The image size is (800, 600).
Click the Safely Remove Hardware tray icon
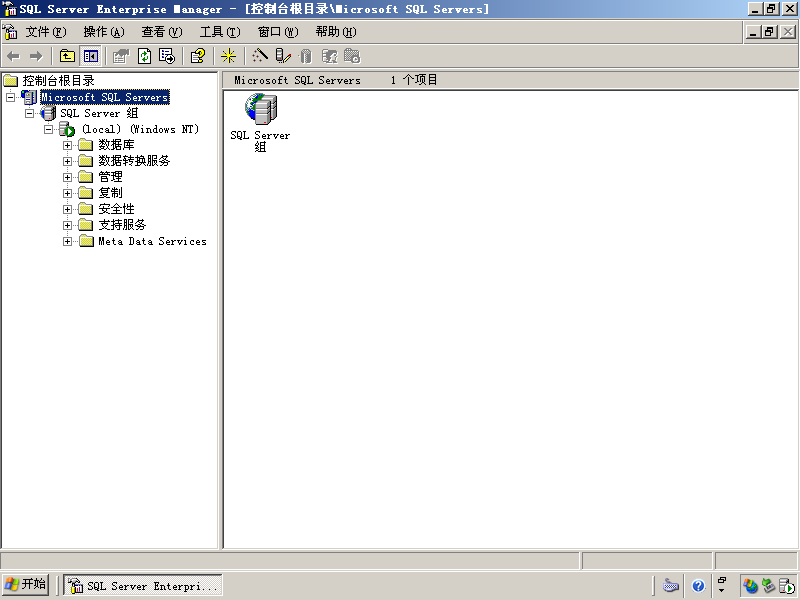768,586
